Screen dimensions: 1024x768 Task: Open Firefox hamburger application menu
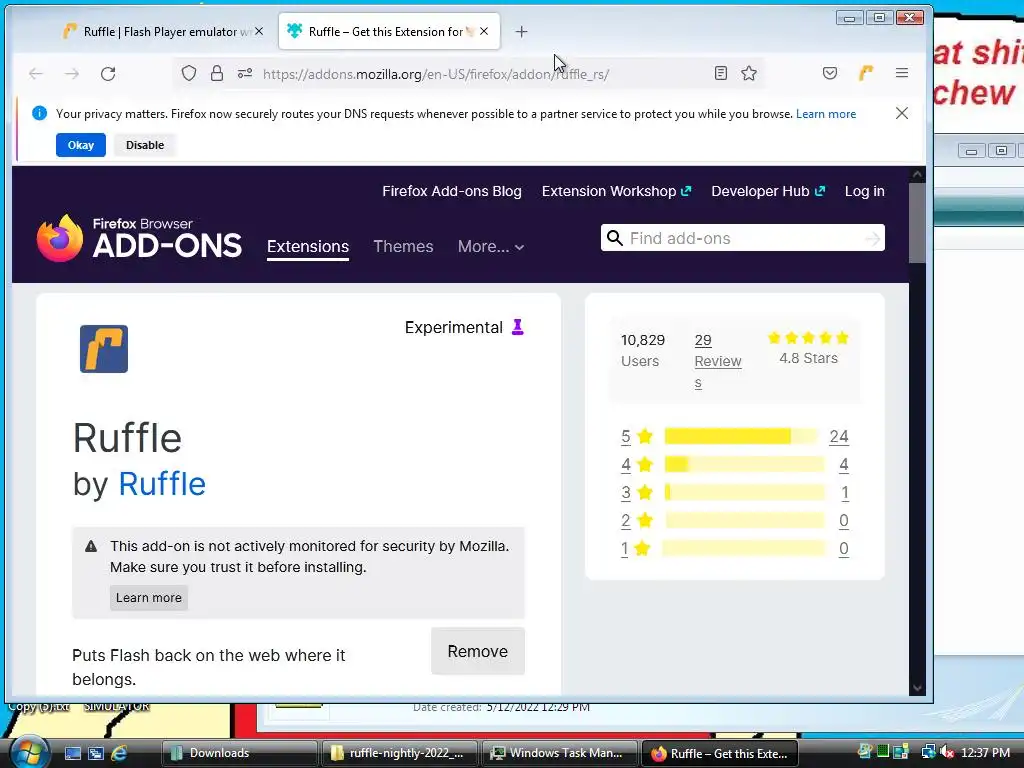[x=902, y=73]
